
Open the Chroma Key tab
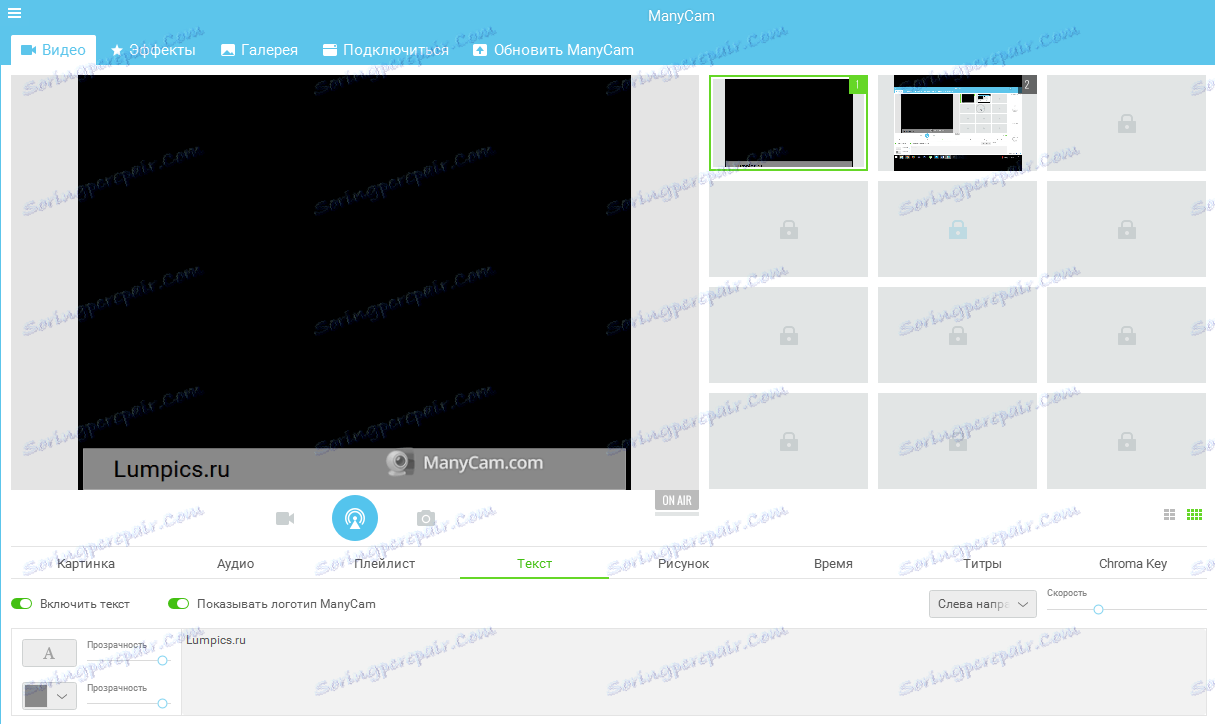tap(1132, 564)
